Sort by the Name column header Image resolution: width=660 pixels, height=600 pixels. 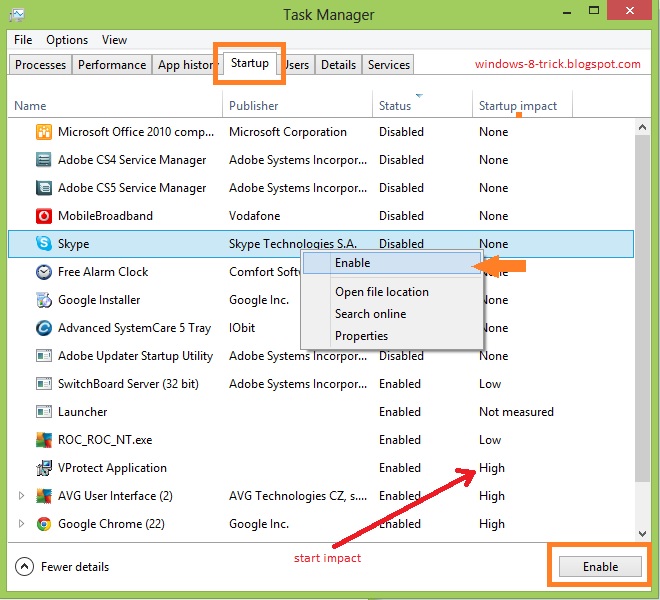115,105
